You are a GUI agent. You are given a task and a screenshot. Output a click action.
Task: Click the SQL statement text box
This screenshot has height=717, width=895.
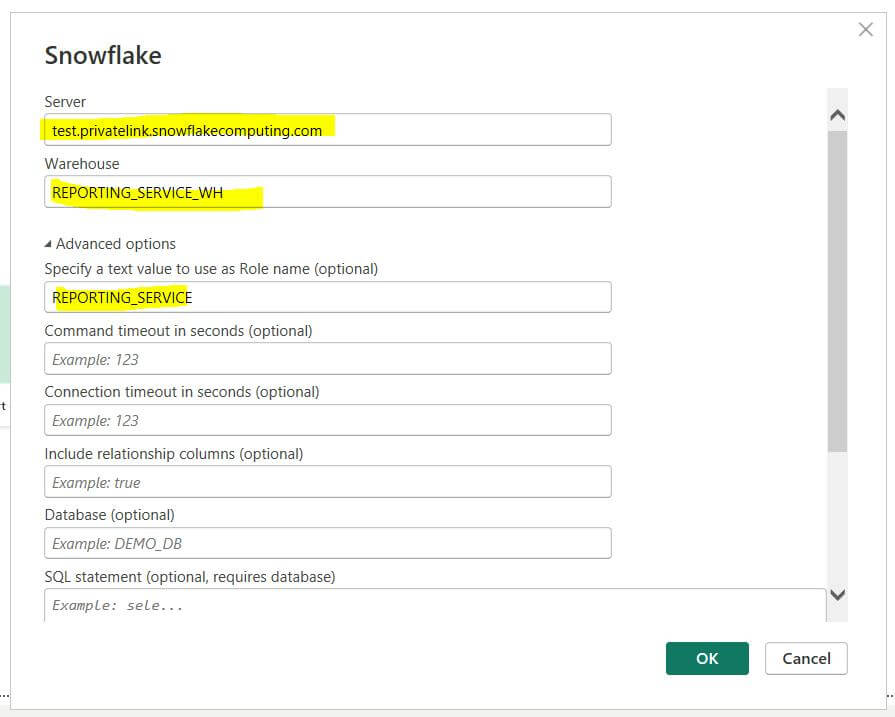click(435, 605)
